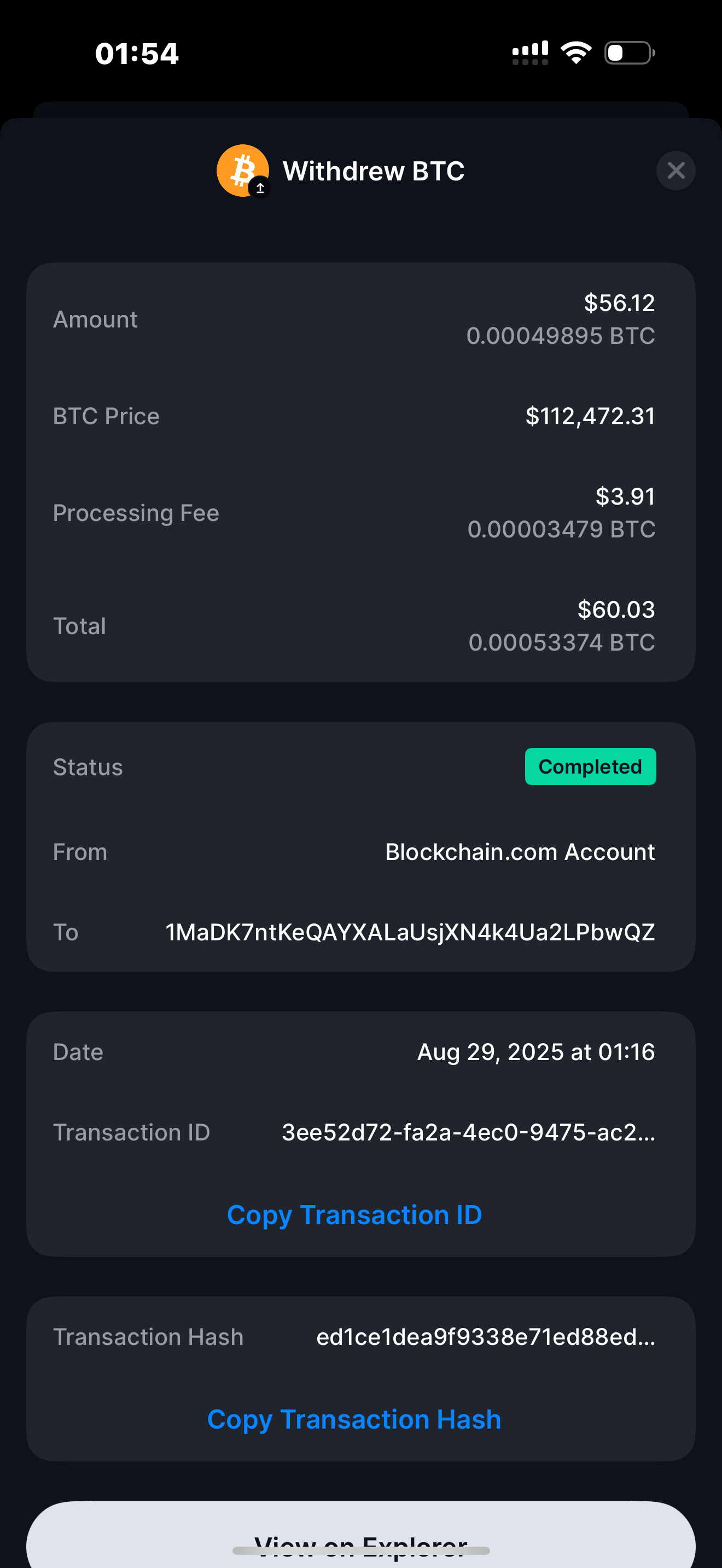Tap the orange Bitcoin withdrawal icon

(x=243, y=171)
